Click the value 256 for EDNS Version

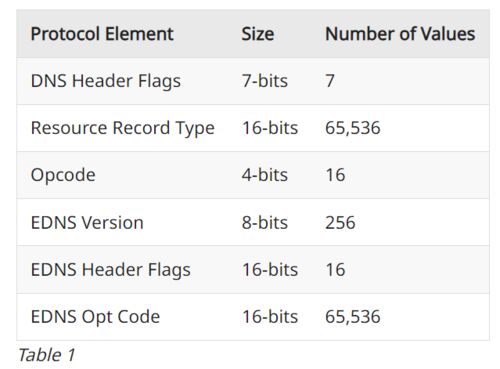340,223
